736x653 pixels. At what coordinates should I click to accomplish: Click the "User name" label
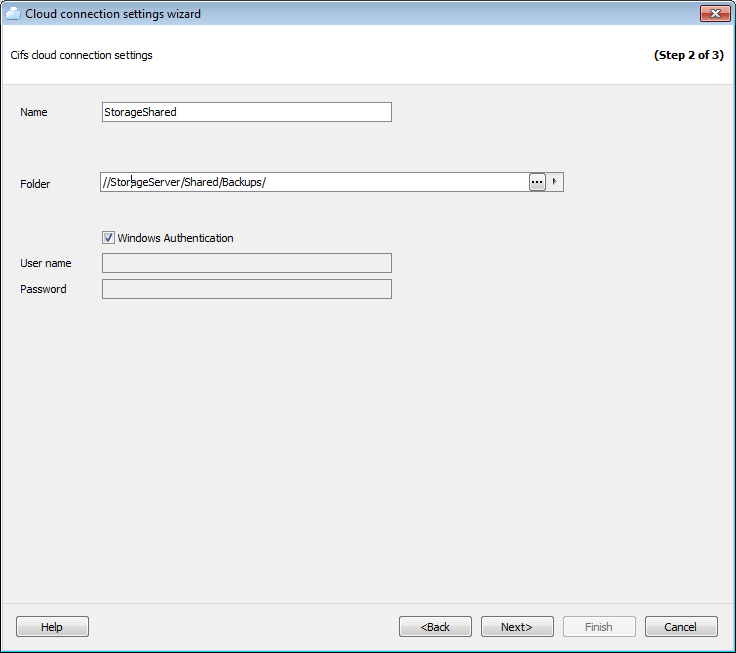click(x=46, y=263)
